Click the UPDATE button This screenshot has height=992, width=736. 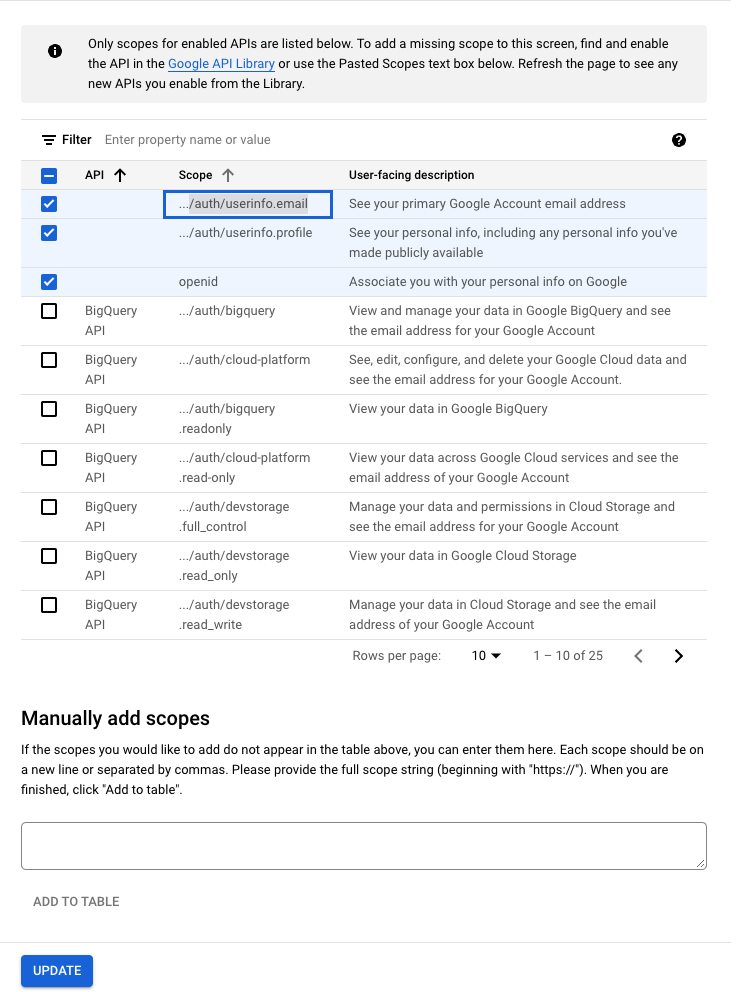tap(56, 970)
